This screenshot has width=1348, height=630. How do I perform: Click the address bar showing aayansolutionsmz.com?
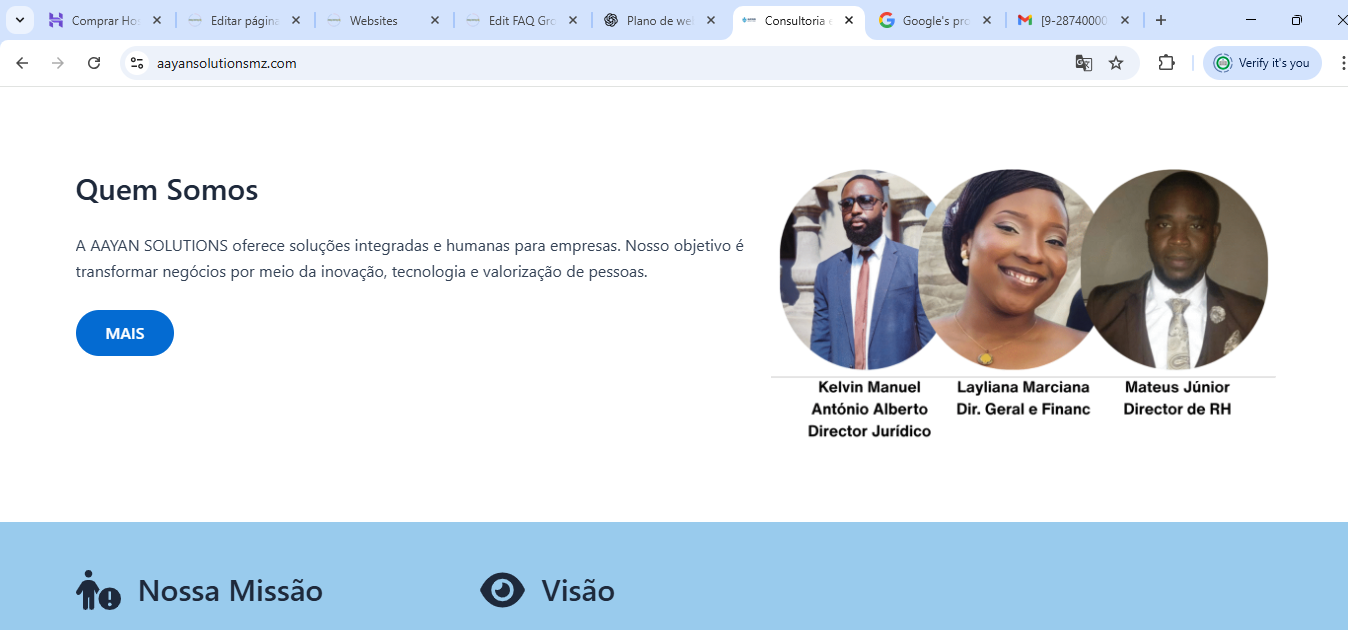(600, 63)
